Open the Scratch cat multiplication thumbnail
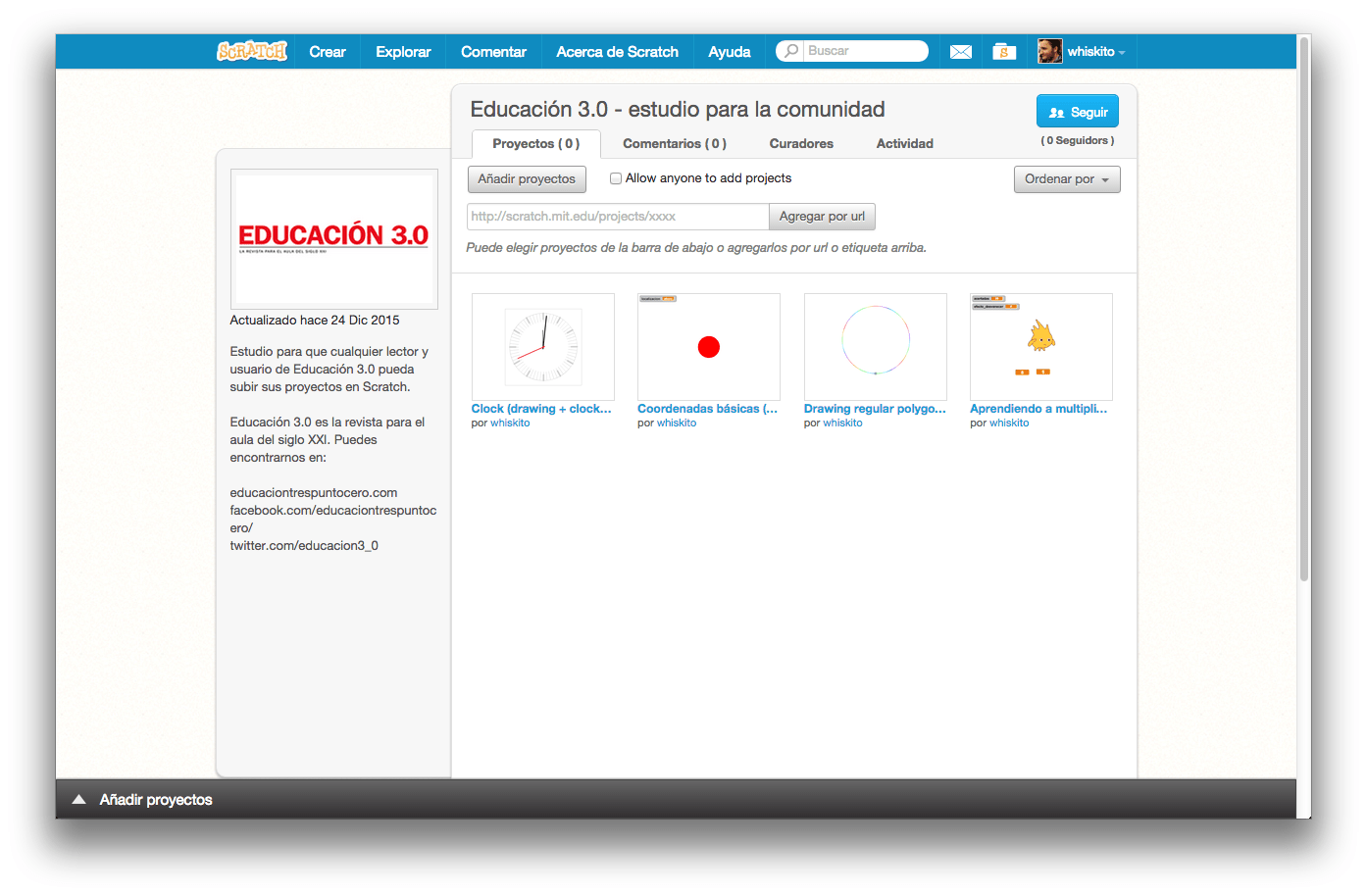1367x896 pixels. click(1041, 346)
